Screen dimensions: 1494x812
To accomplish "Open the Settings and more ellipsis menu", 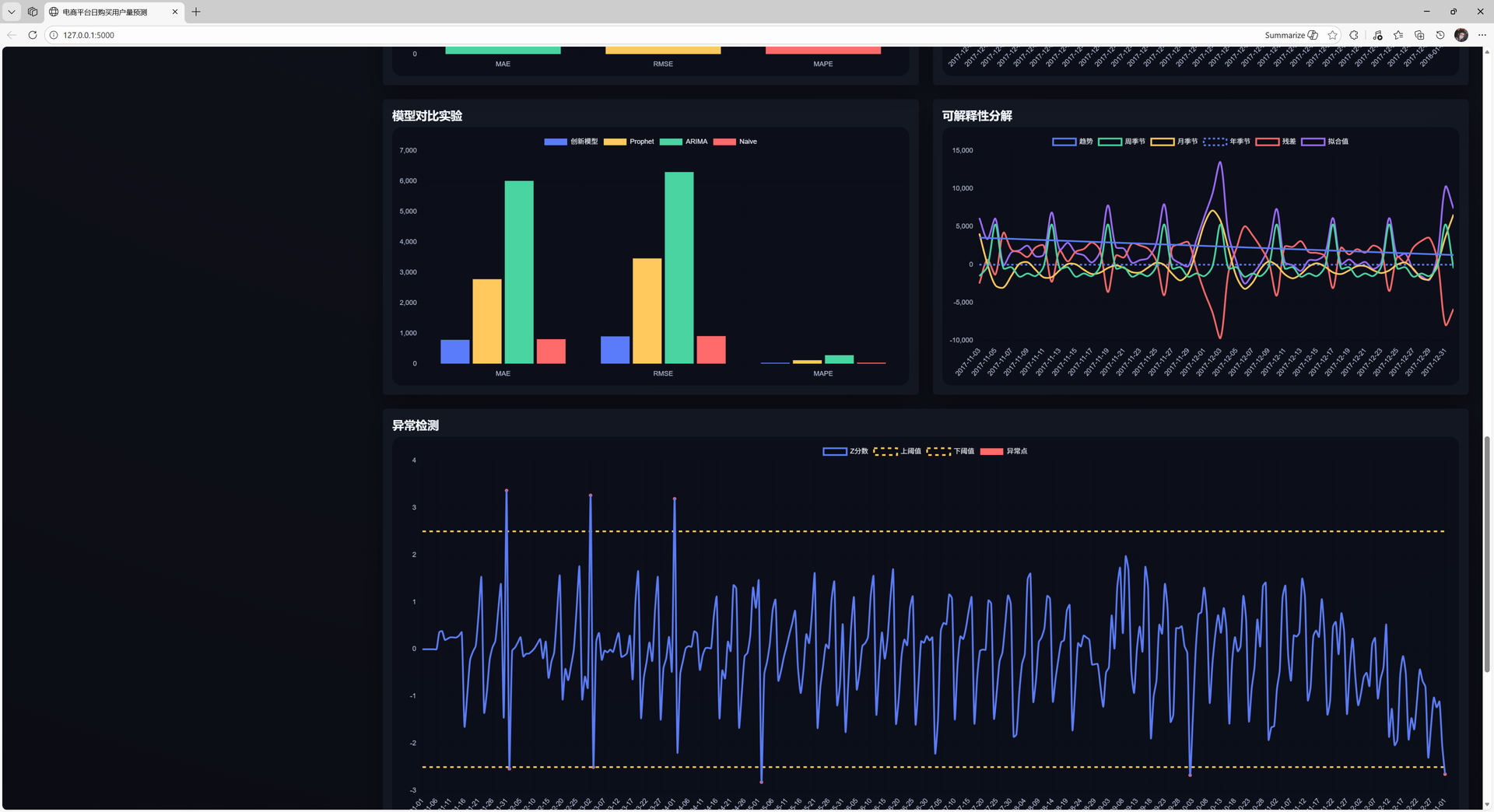I will click(x=1482, y=35).
